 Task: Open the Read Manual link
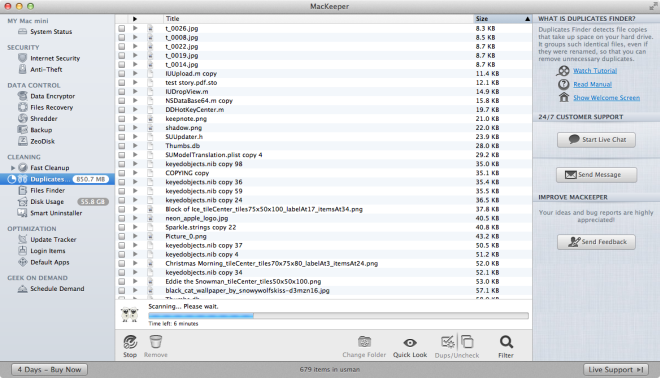click(592, 84)
